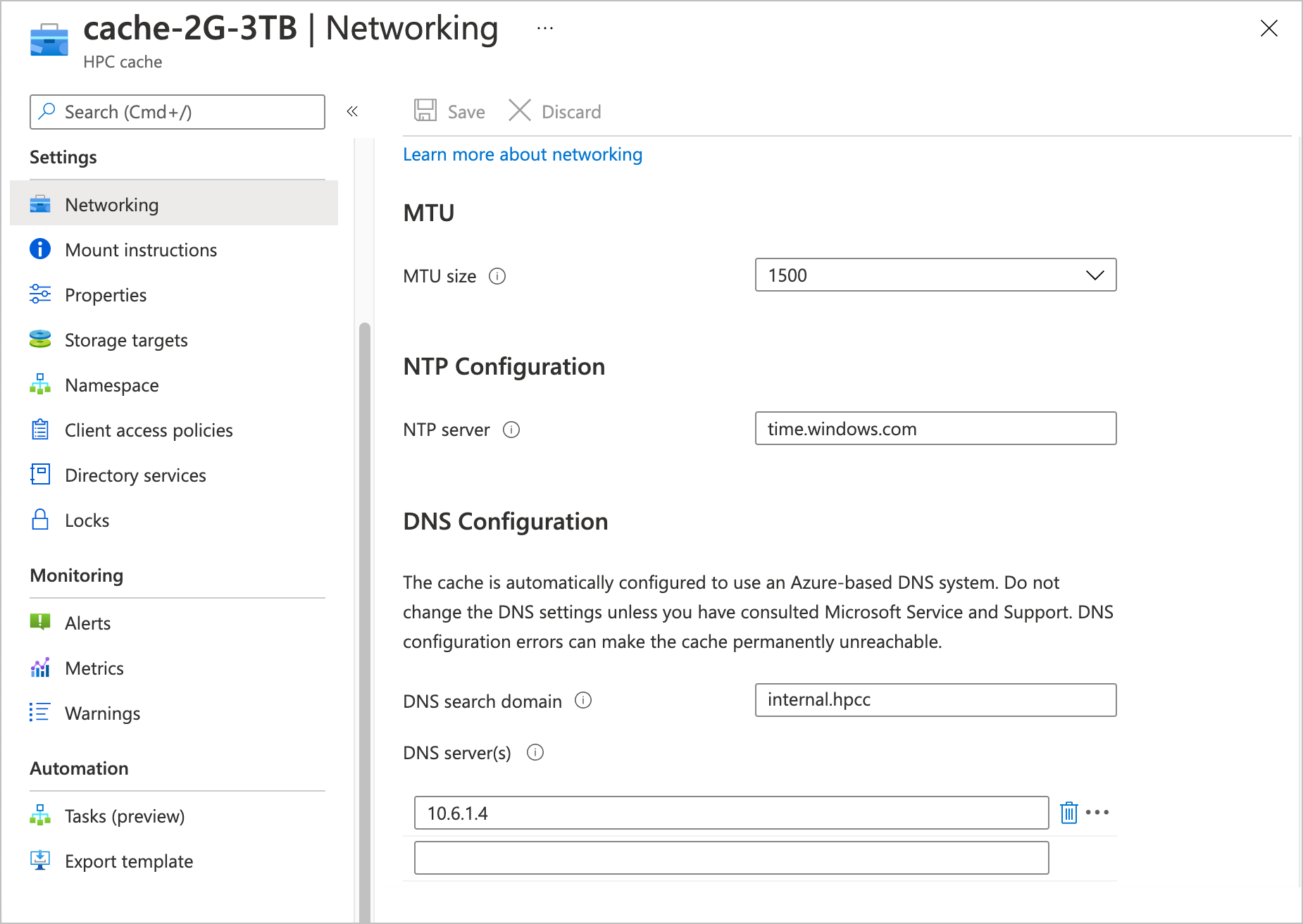Click the MTU size info tooltip icon
Screen dimensions: 1303x924
(x=497, y=276)
